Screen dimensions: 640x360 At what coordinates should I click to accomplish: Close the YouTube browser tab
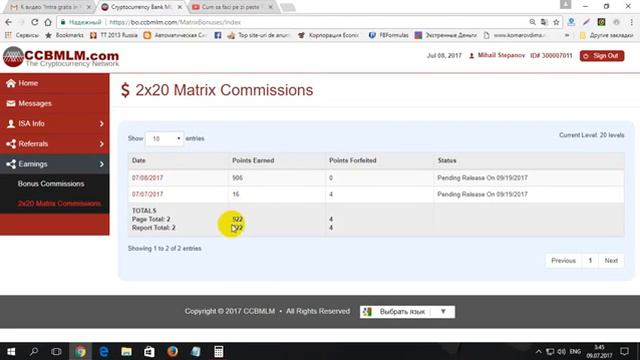pos(270,7)
